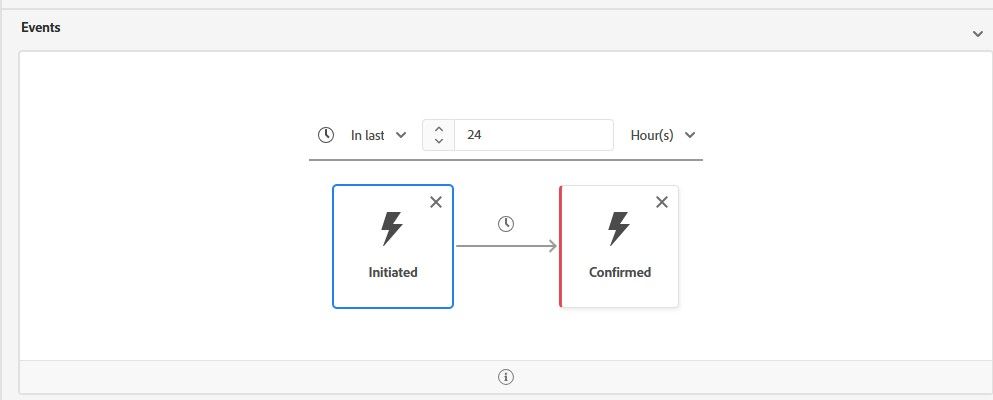Click the chevron next to Hour(s)
The height and width of the screenshot is (400, 993).
(x=690, y=135)
